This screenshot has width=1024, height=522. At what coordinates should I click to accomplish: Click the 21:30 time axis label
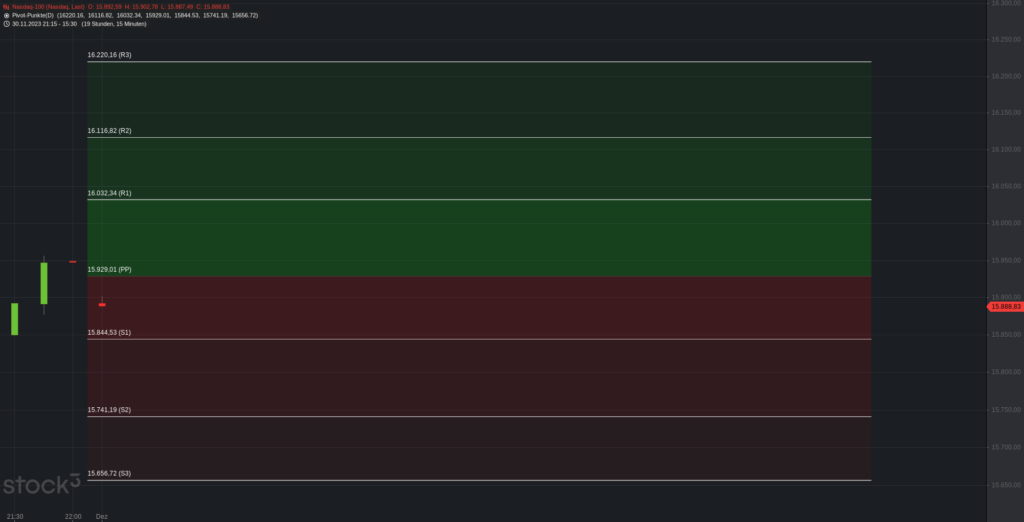[15, 516]
